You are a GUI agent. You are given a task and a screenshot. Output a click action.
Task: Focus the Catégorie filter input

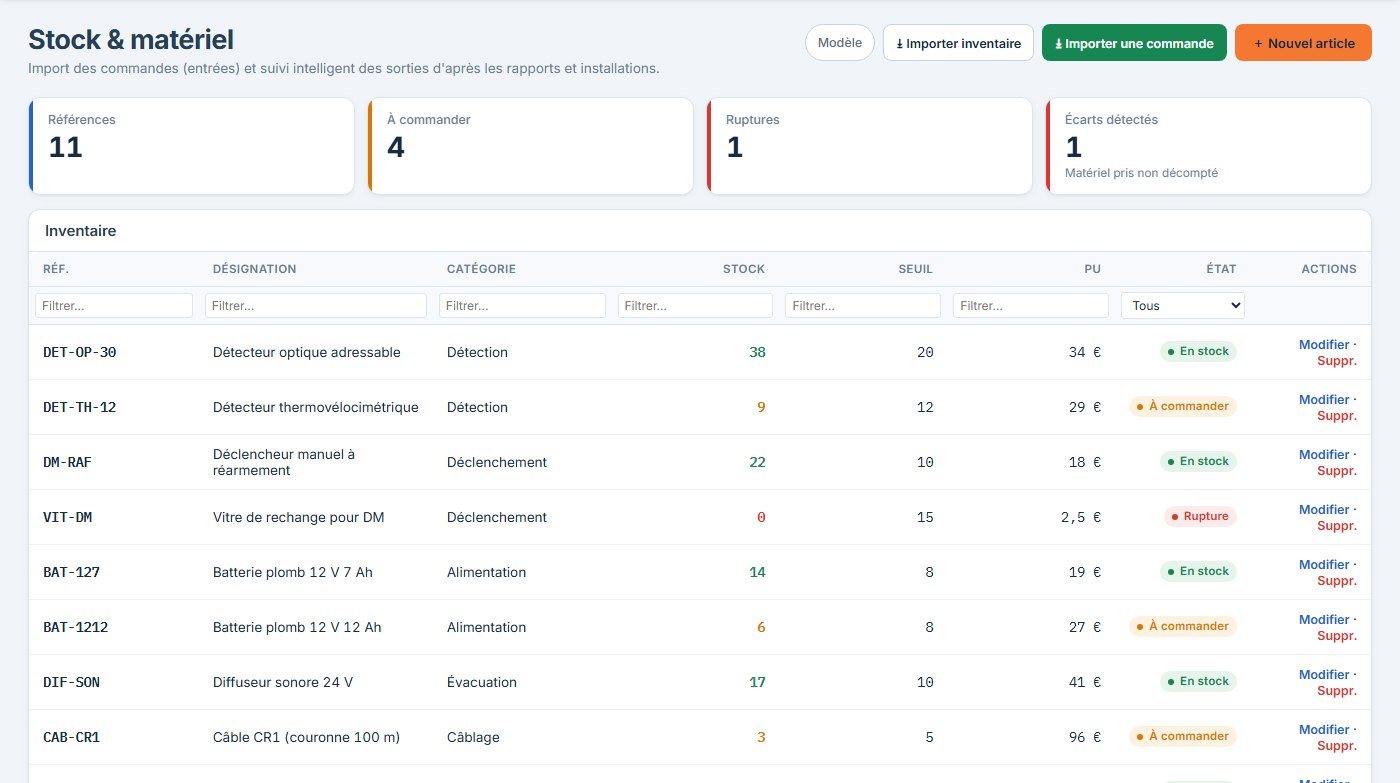(x=522, y=306)
